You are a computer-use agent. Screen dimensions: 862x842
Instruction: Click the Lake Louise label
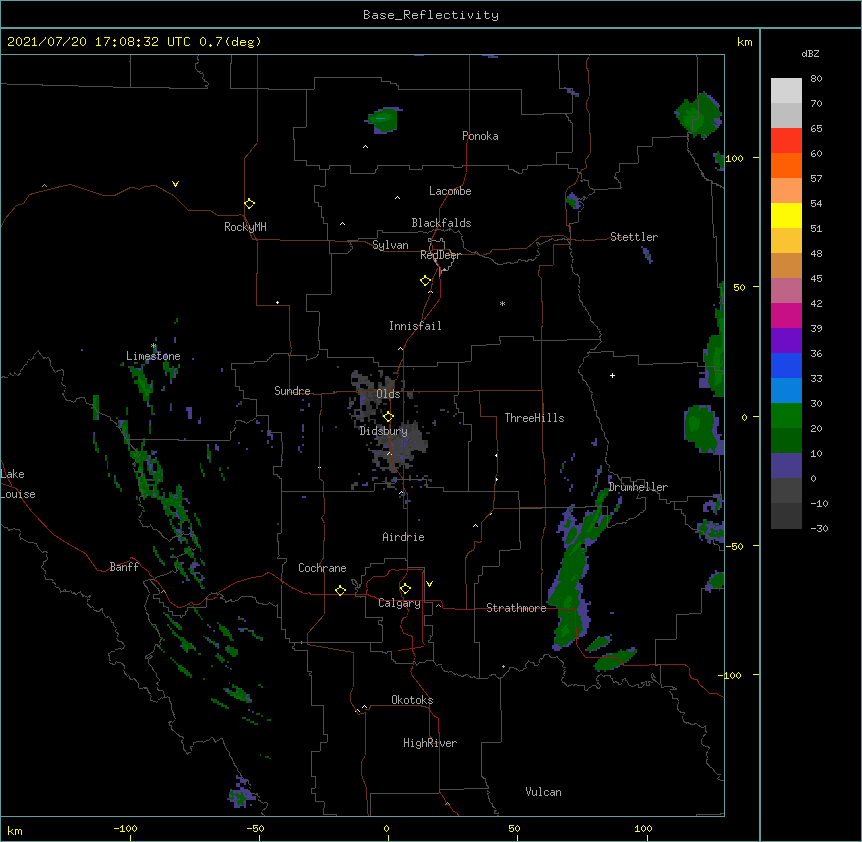[x=17, y=484]
